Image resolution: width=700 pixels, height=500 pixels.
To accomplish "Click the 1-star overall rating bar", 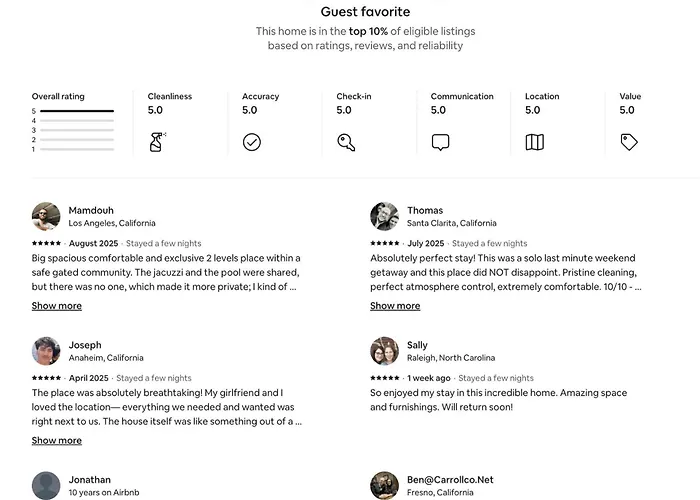I will tap(77, 150).
